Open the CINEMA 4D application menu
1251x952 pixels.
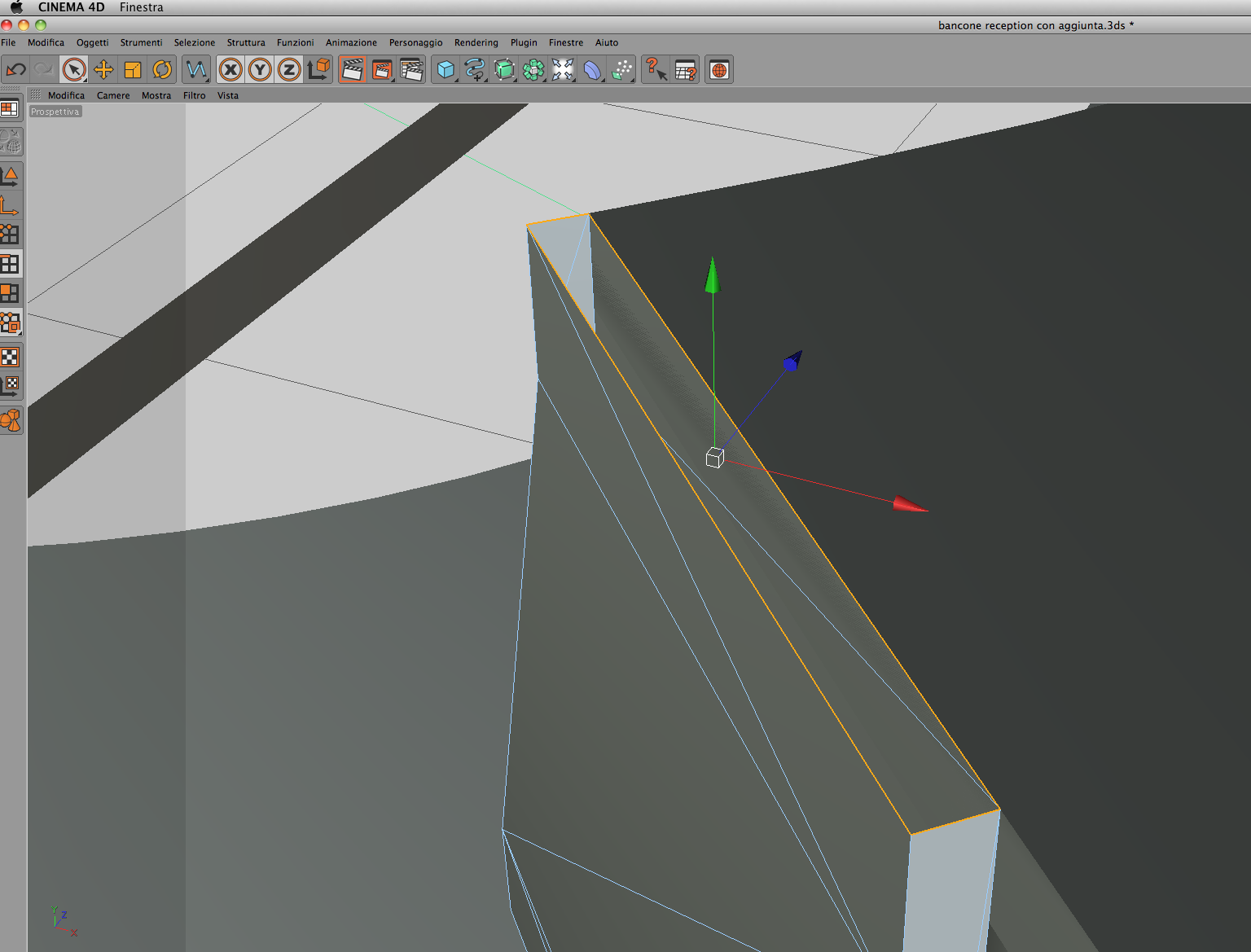(x=72, y=7)
